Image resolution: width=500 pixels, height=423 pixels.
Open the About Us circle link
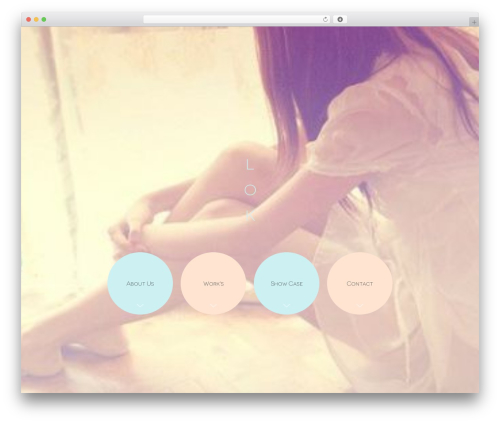point(140,283)
